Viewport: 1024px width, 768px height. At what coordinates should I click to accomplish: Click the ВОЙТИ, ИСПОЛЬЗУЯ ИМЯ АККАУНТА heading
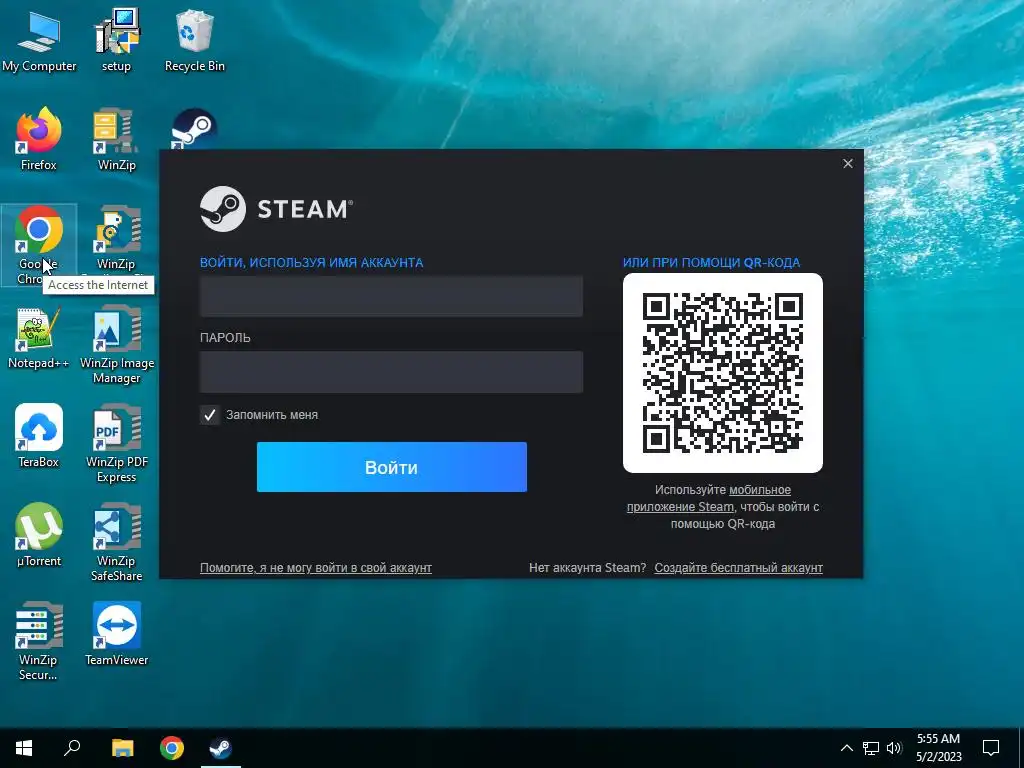click(x=312, y=263)
